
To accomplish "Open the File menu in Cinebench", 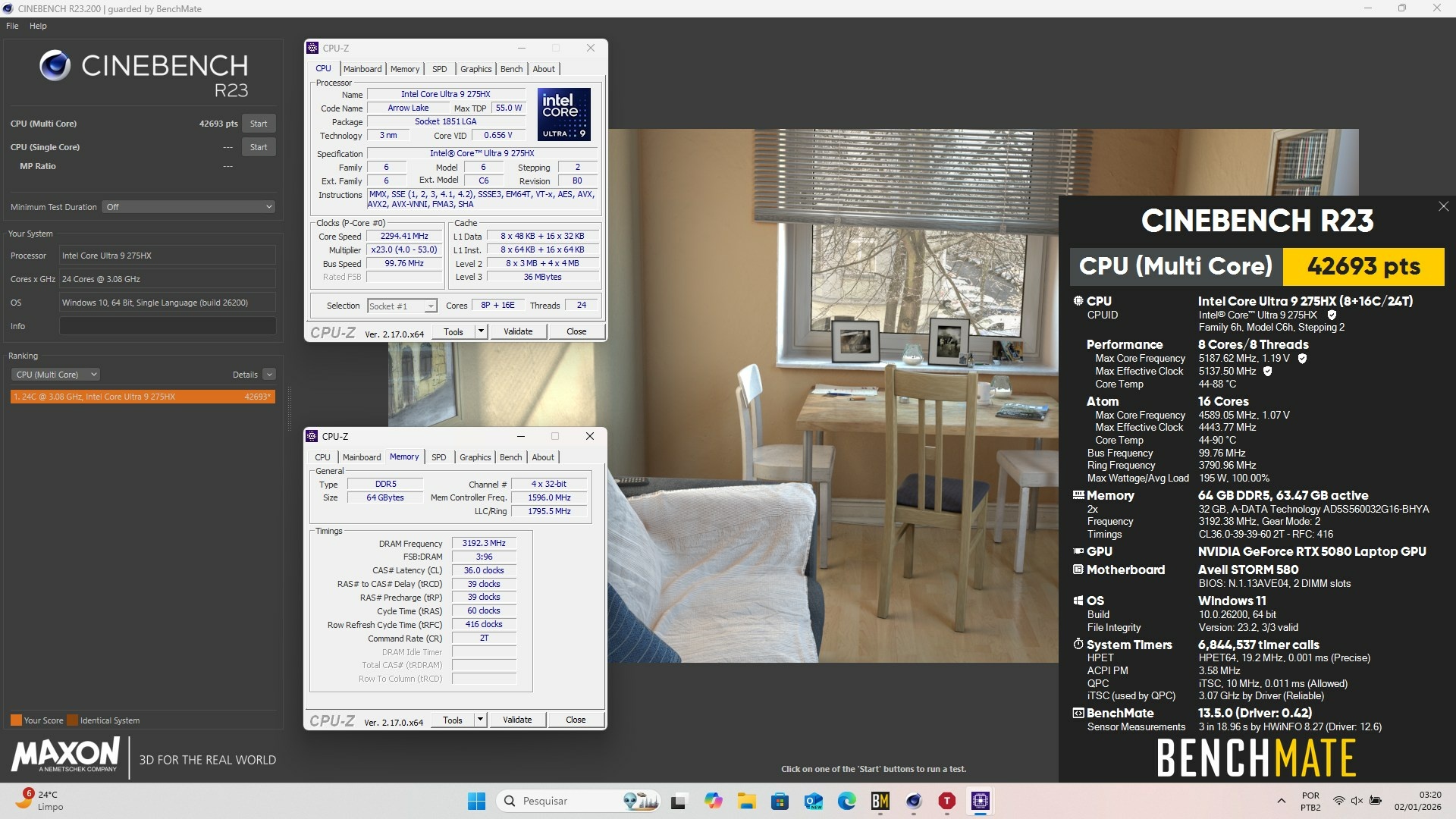I will [12, 26].
